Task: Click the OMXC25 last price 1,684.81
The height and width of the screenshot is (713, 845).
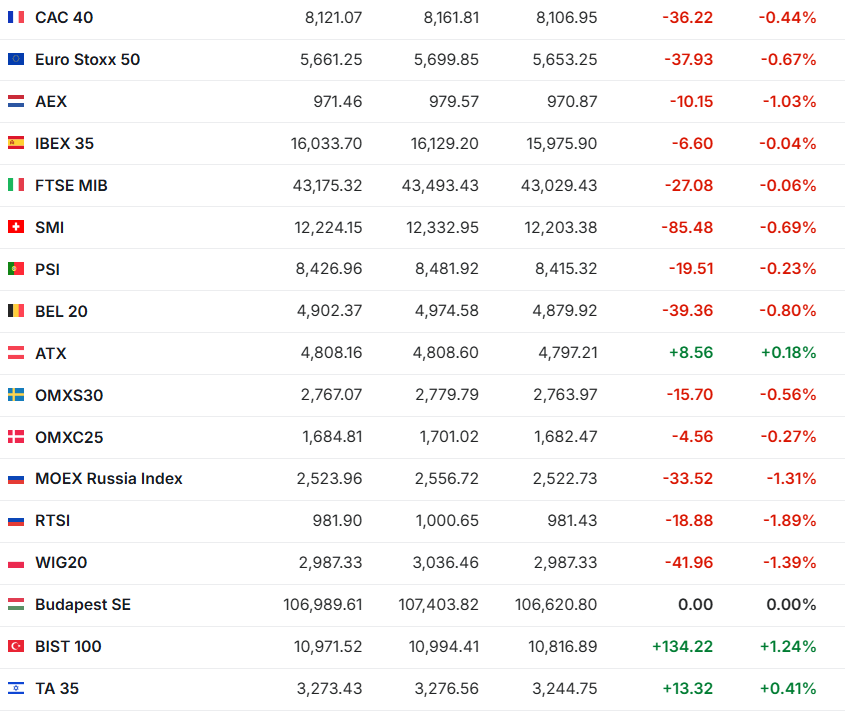Action: tap(331, 437)
